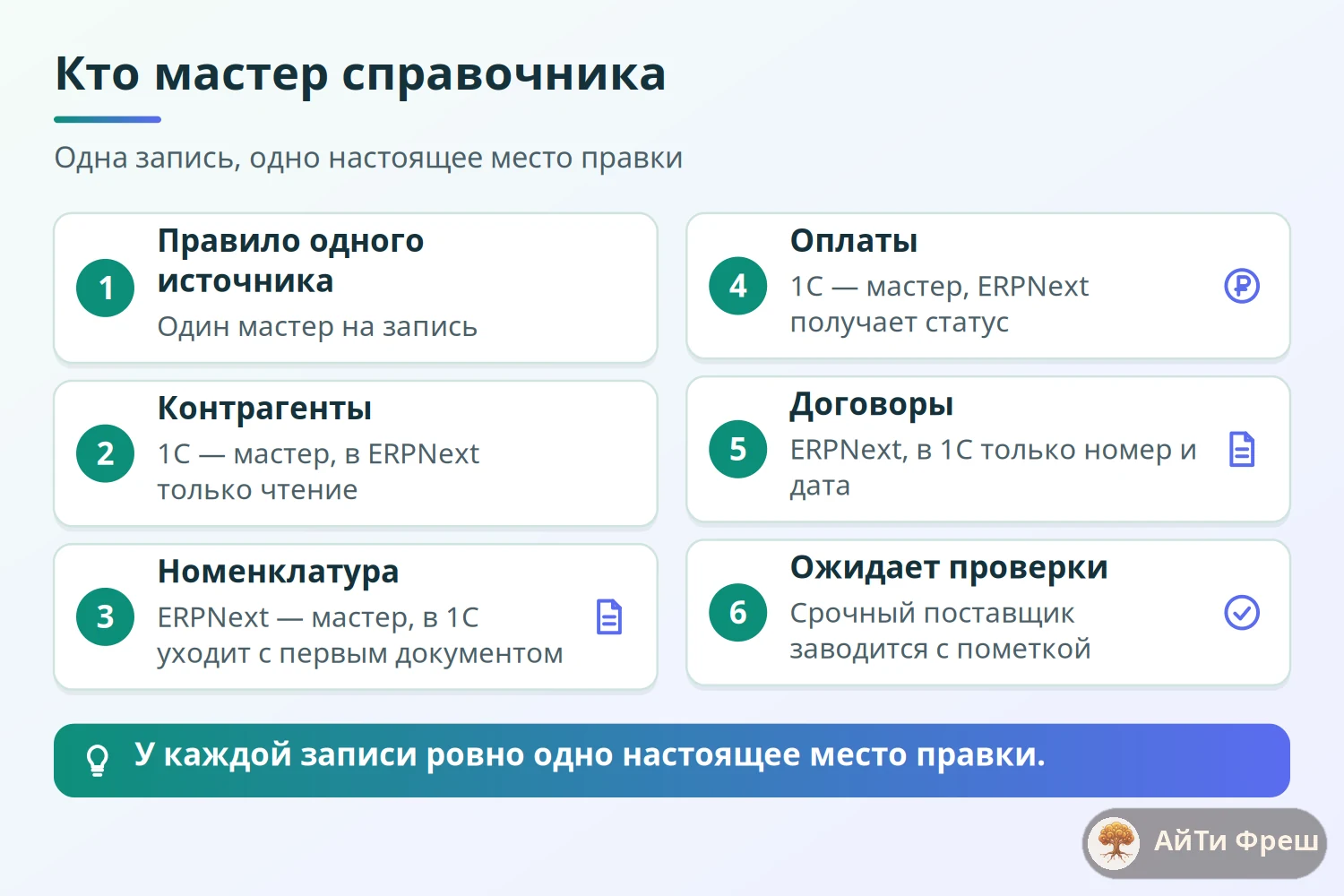The image size is (1344, 896).
Task: Click text 1С — мастер, ERPNext получает статус
Action: pos(940,305)
